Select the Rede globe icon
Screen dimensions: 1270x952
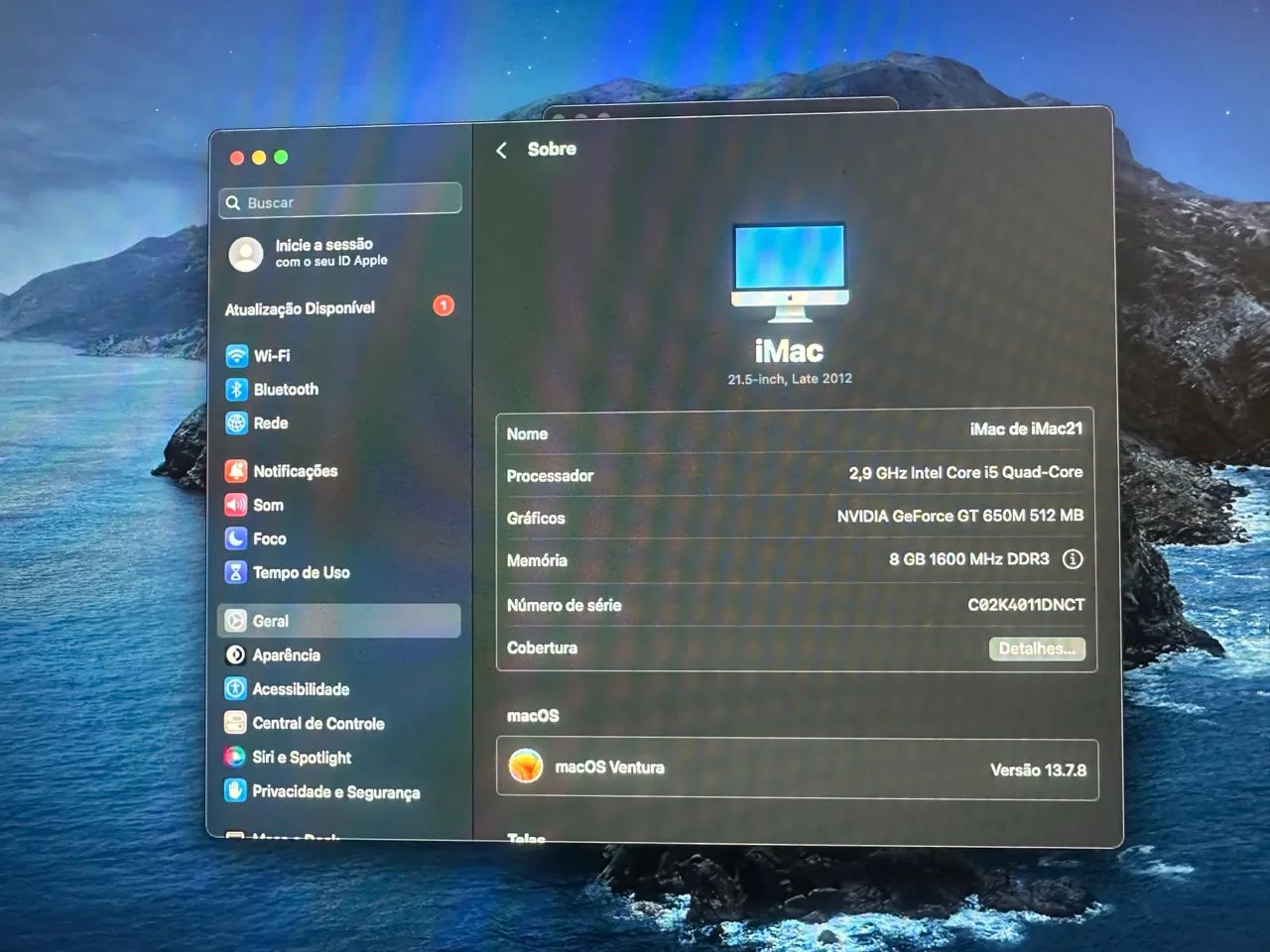pos(236,423)
